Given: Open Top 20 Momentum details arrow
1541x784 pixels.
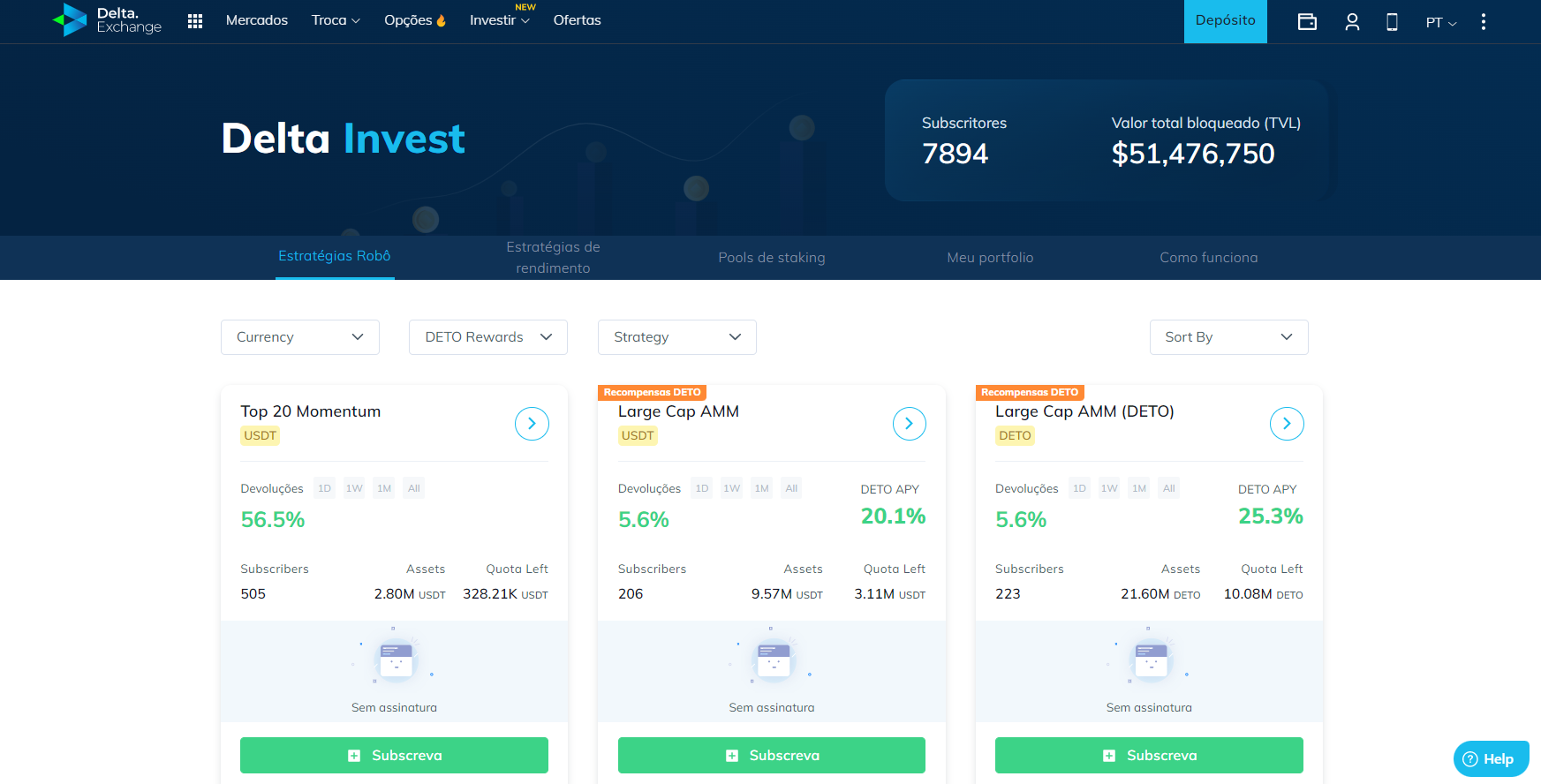Looking at the screenshot, I should pos(532,424).
